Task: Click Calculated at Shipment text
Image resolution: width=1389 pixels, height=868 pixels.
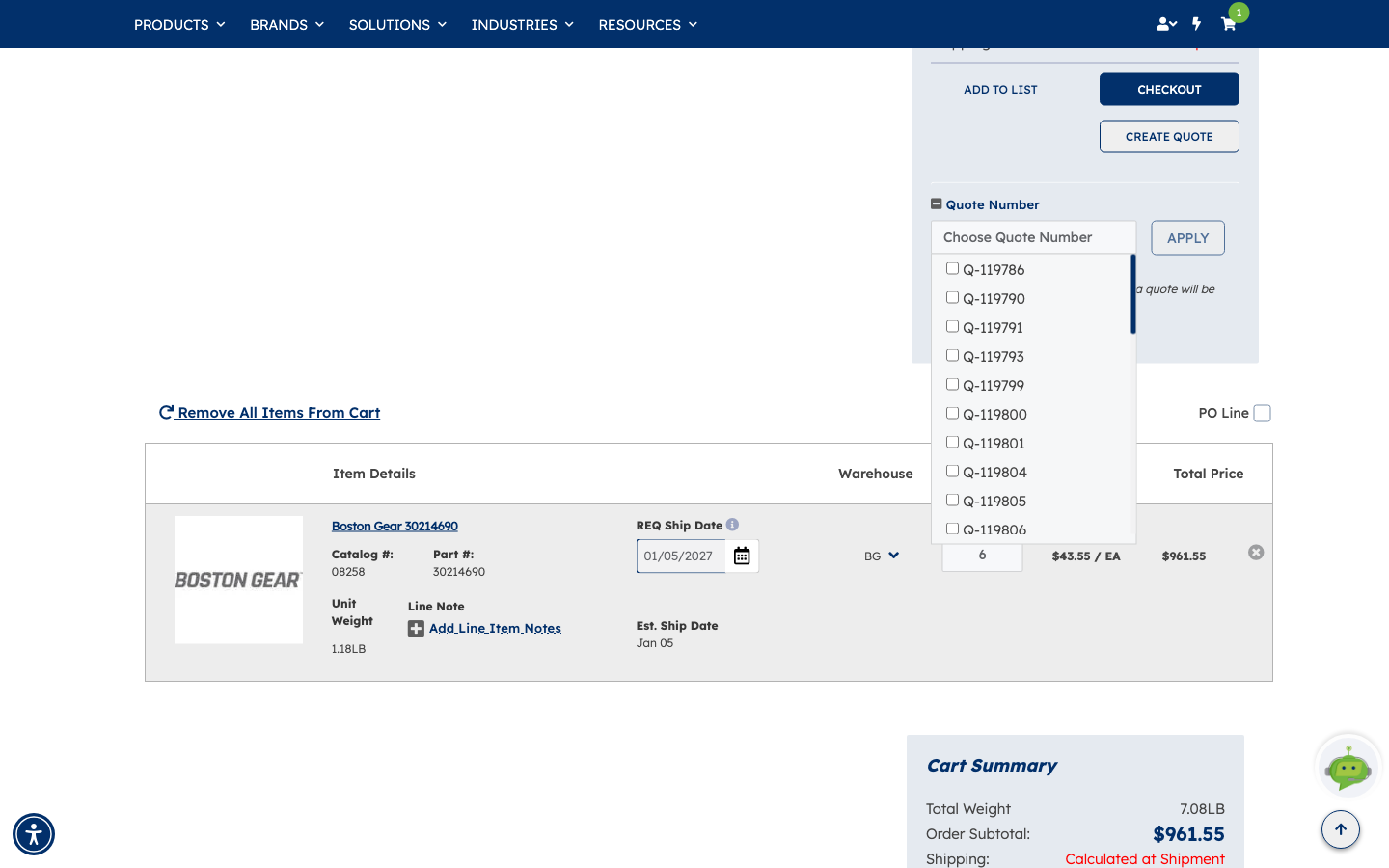Action: 1145,859
